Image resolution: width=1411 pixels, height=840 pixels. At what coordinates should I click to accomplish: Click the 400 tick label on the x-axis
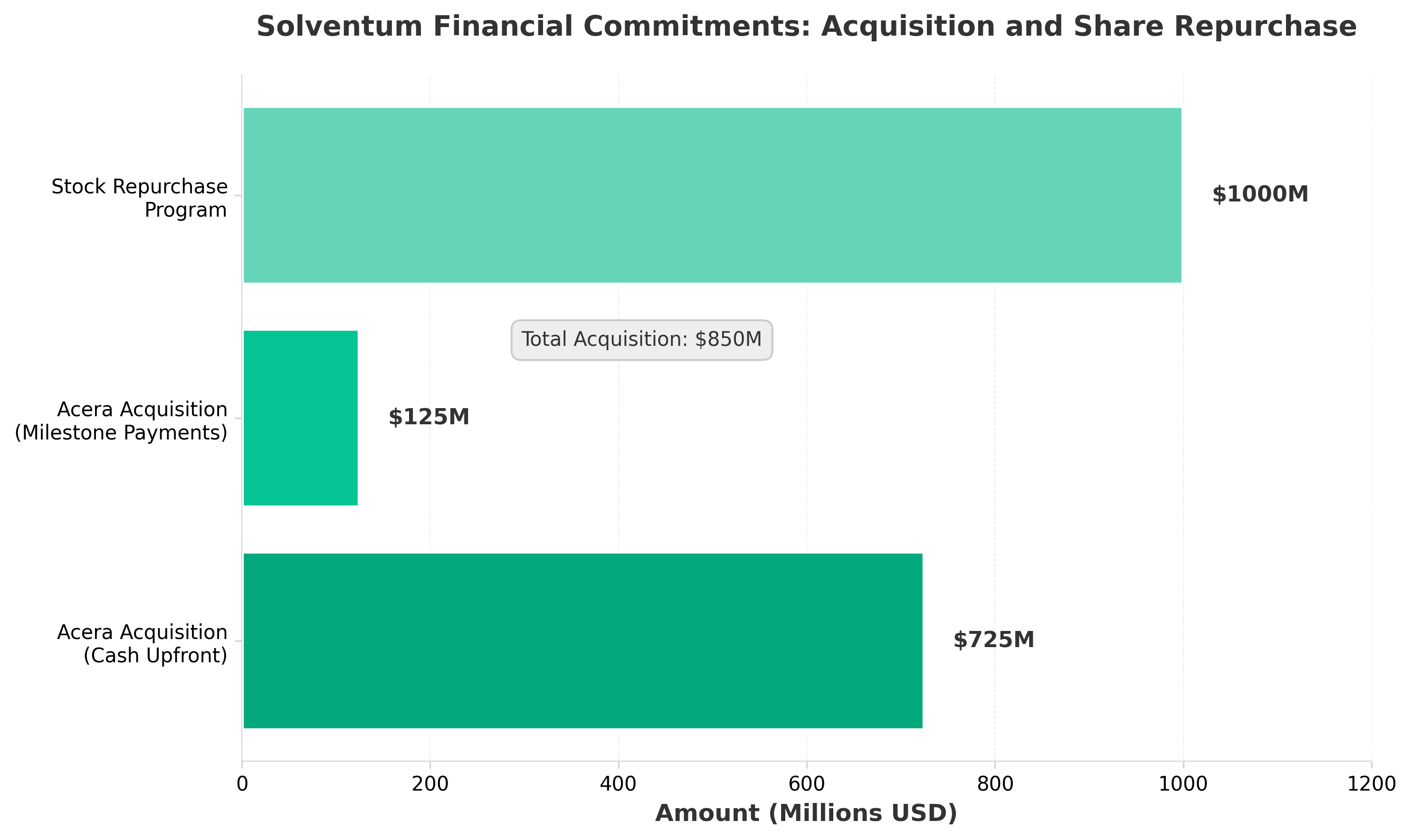coord(618,784)
